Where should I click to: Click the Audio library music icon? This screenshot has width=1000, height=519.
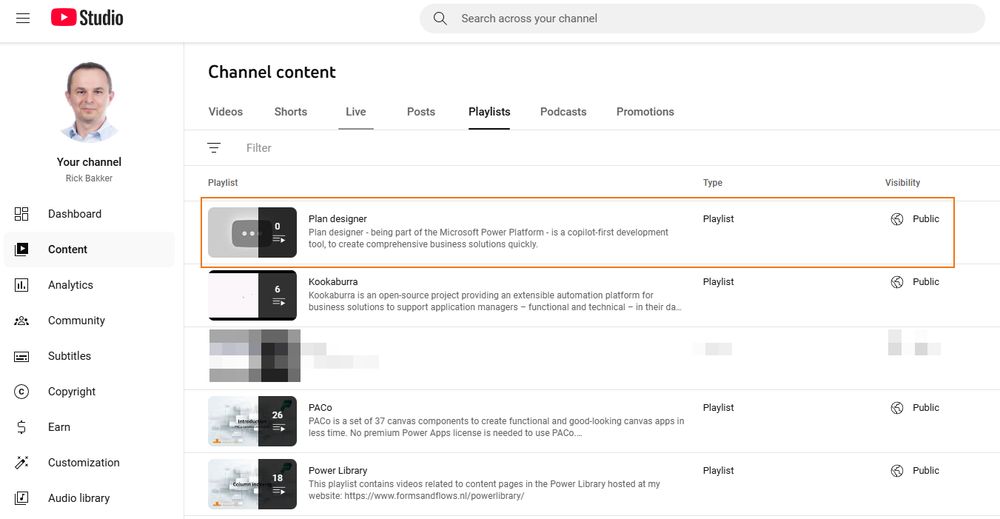22,498
